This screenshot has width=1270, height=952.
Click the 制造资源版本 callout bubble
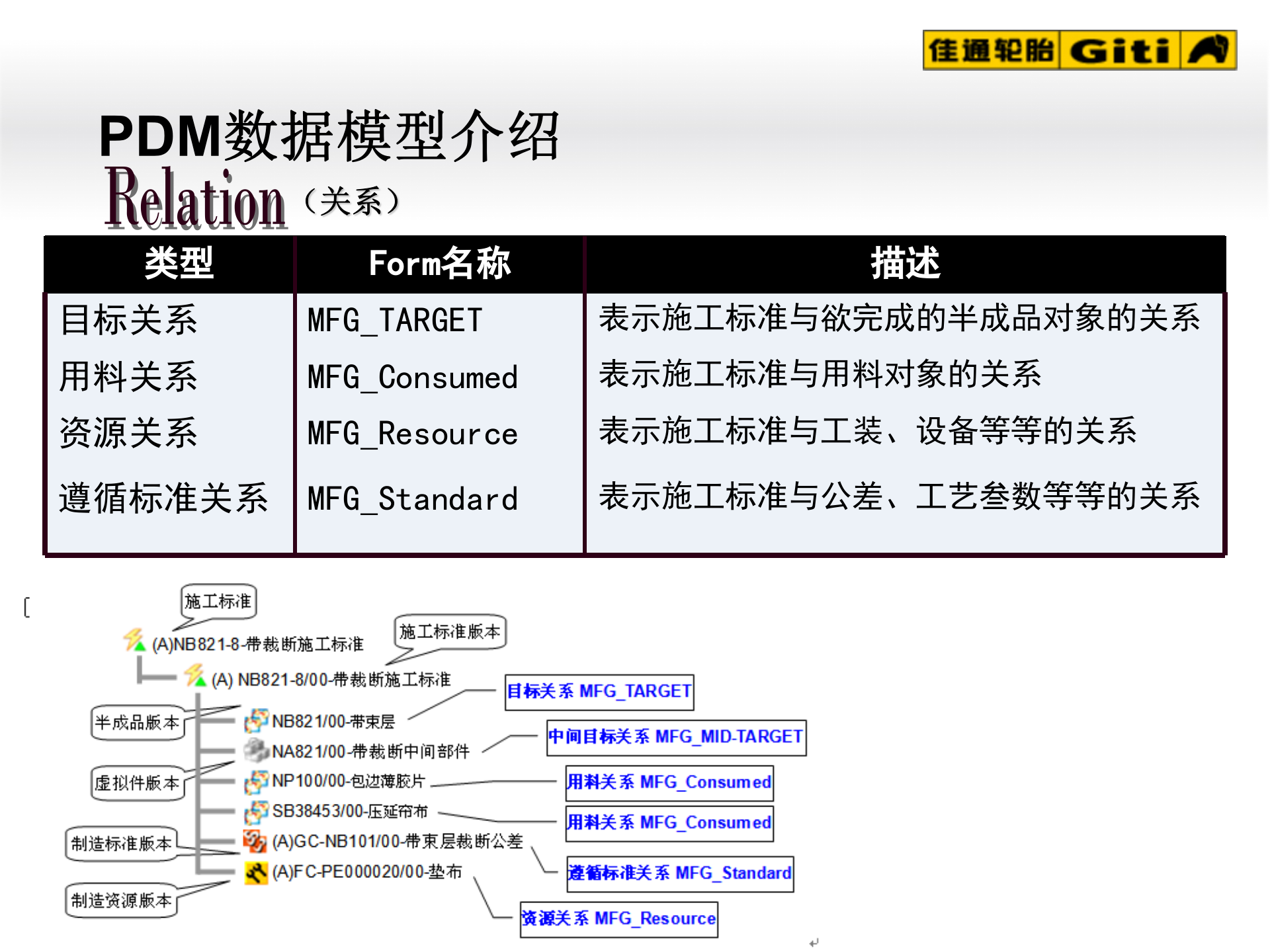[x=121, y=899]
